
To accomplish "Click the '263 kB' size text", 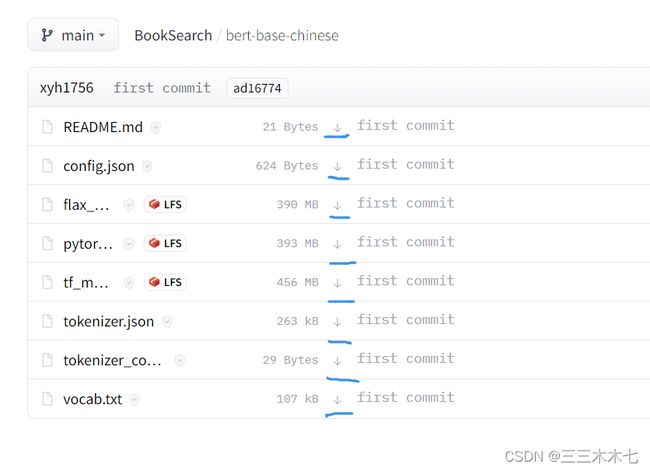I will coord(297,321).
